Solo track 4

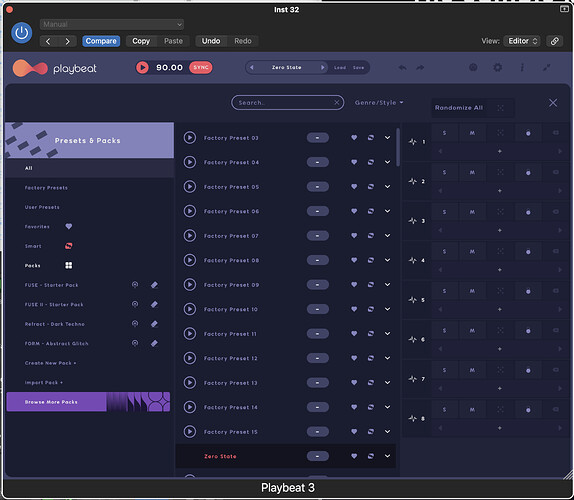pyautogui.click(x=444, y=251)
